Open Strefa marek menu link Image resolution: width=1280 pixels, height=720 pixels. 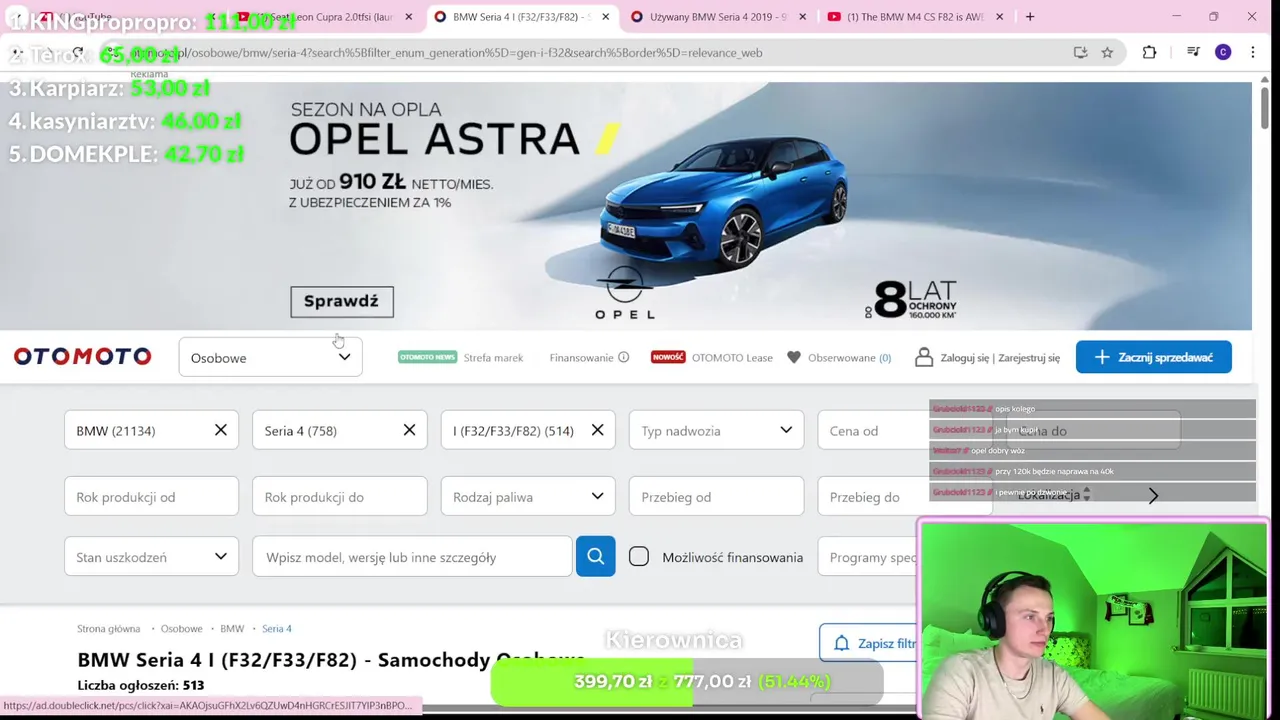[x=493, y=357]
